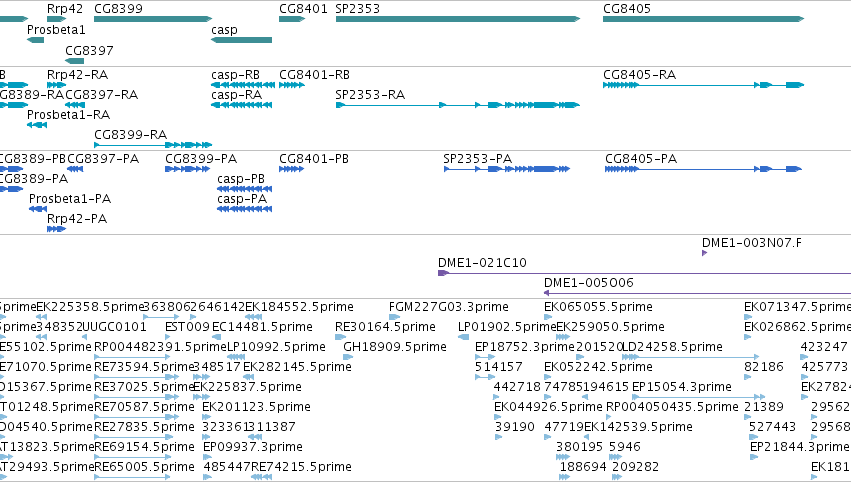The image size is (851, 482).
Task: Click the Rrp42-PA protein feature
Action: click(77, 219)
